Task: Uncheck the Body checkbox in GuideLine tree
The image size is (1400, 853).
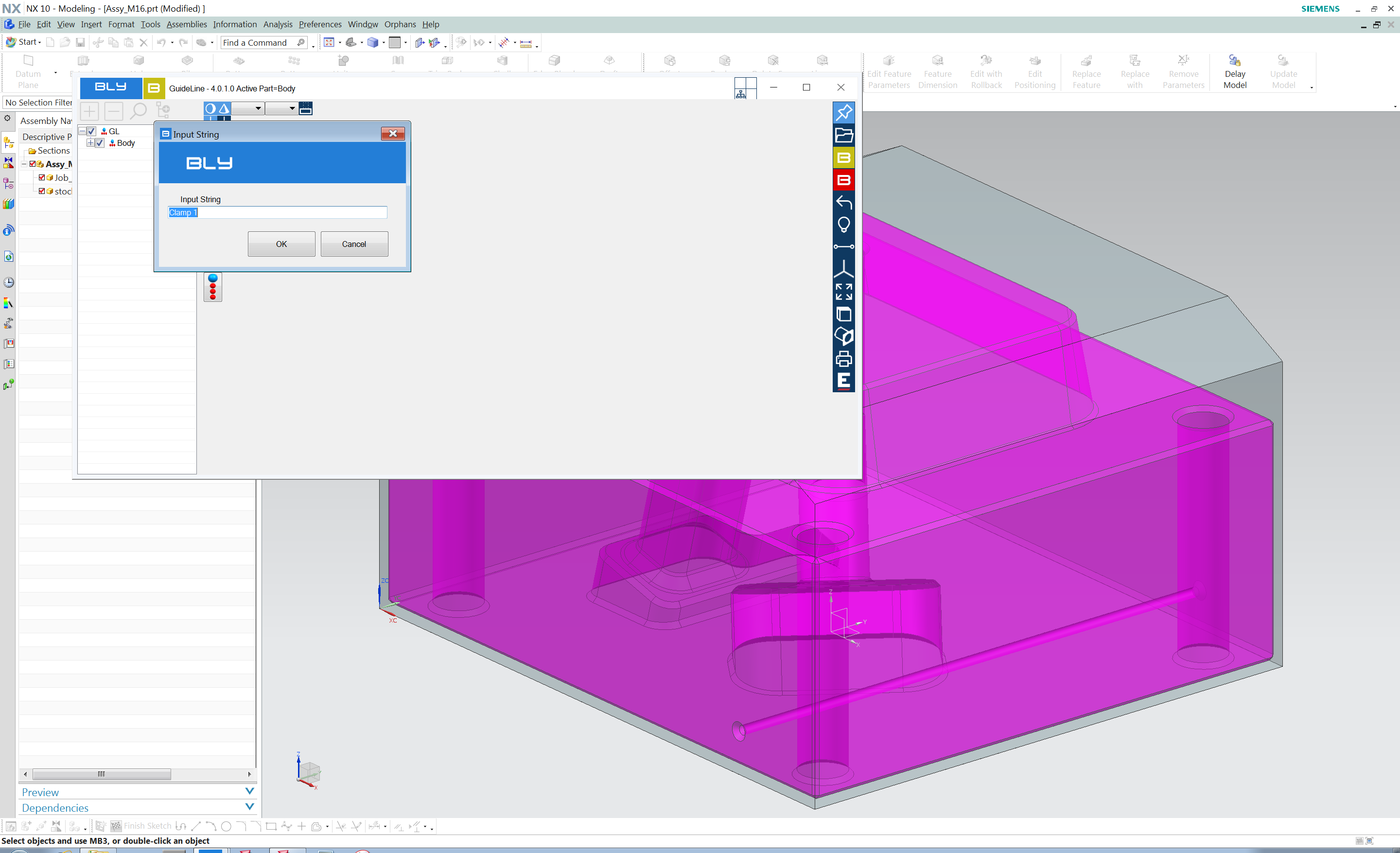Action: pos(100,143)
